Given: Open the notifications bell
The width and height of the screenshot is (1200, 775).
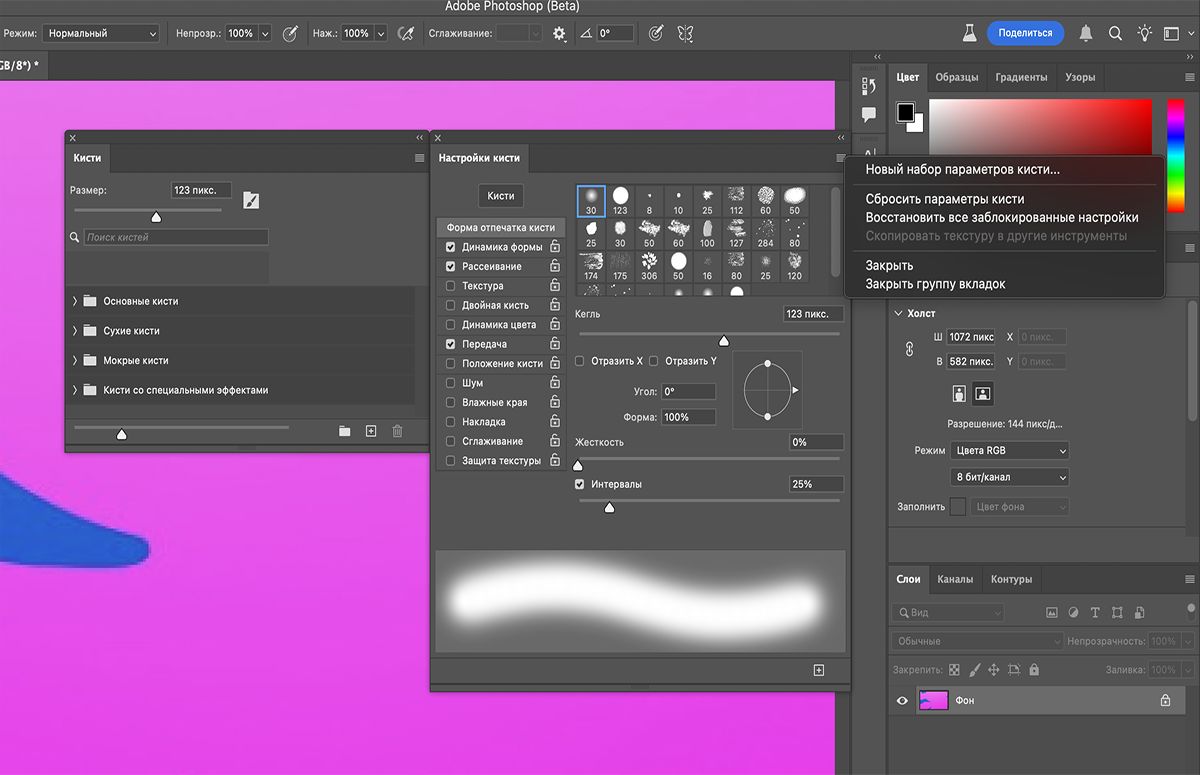Looking at the screenshot, I should 1086,33.
